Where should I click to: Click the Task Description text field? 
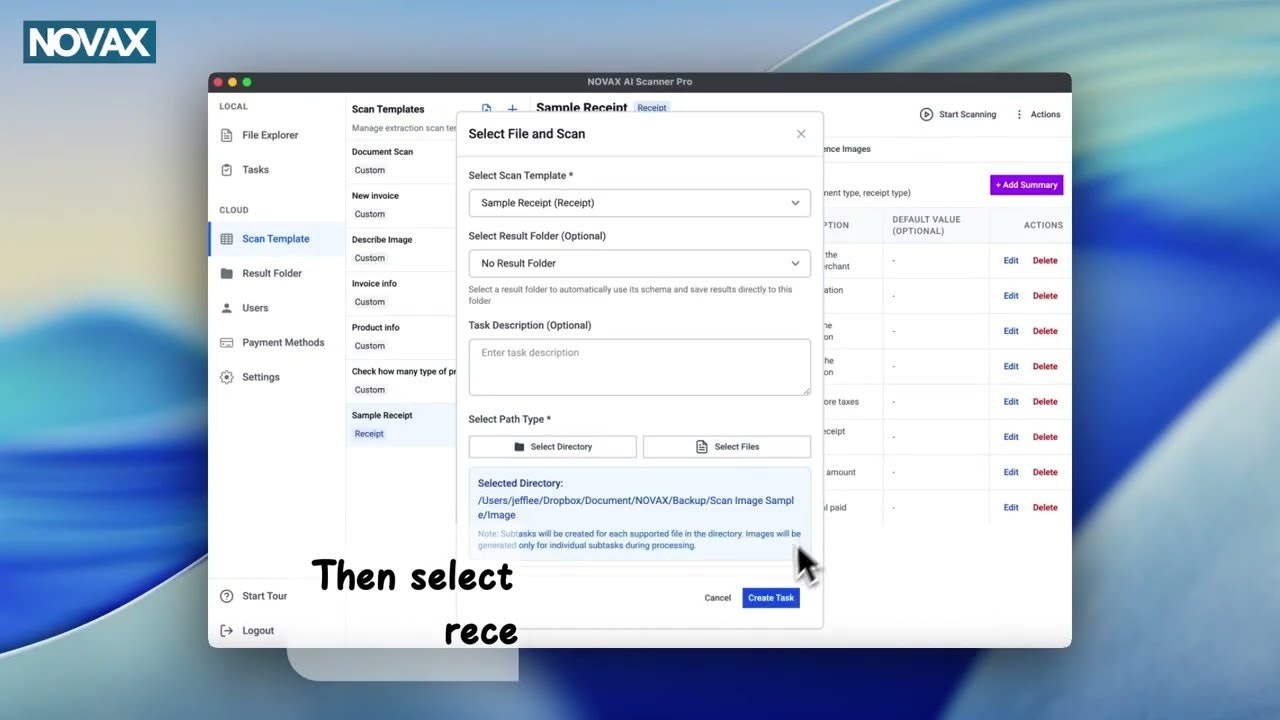click(640, 367)
